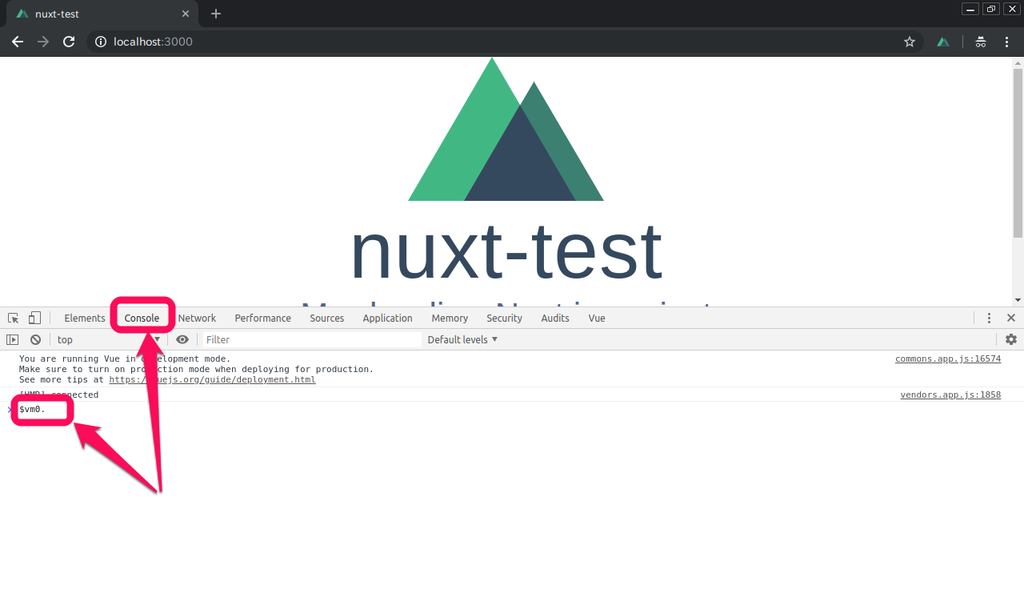Select the nuxt-test browser tab
This screenshot has height=605, width=1024.
click(x=101, y=14)
